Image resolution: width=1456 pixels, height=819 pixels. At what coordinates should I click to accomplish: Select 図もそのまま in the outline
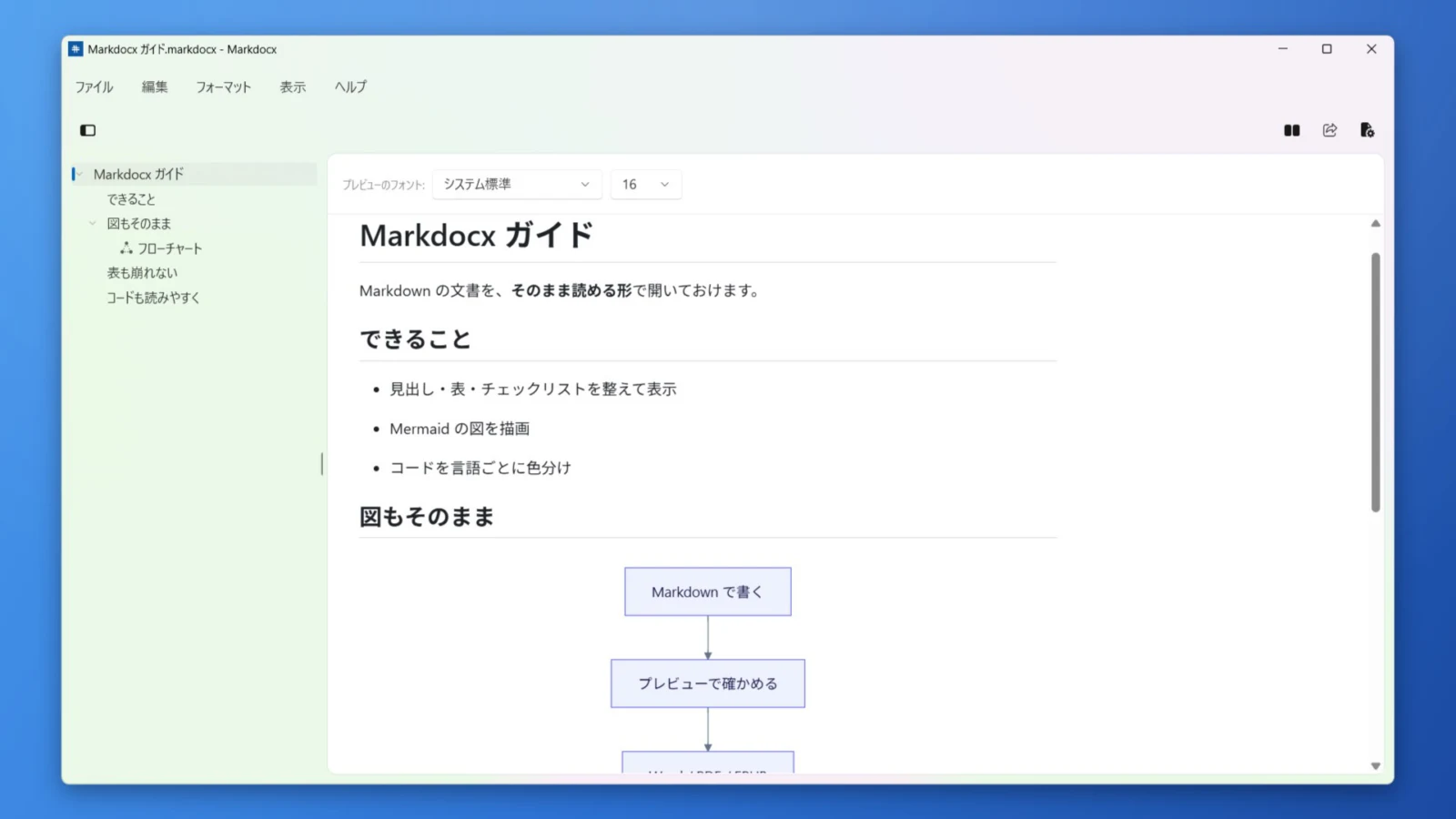point(139,223)
